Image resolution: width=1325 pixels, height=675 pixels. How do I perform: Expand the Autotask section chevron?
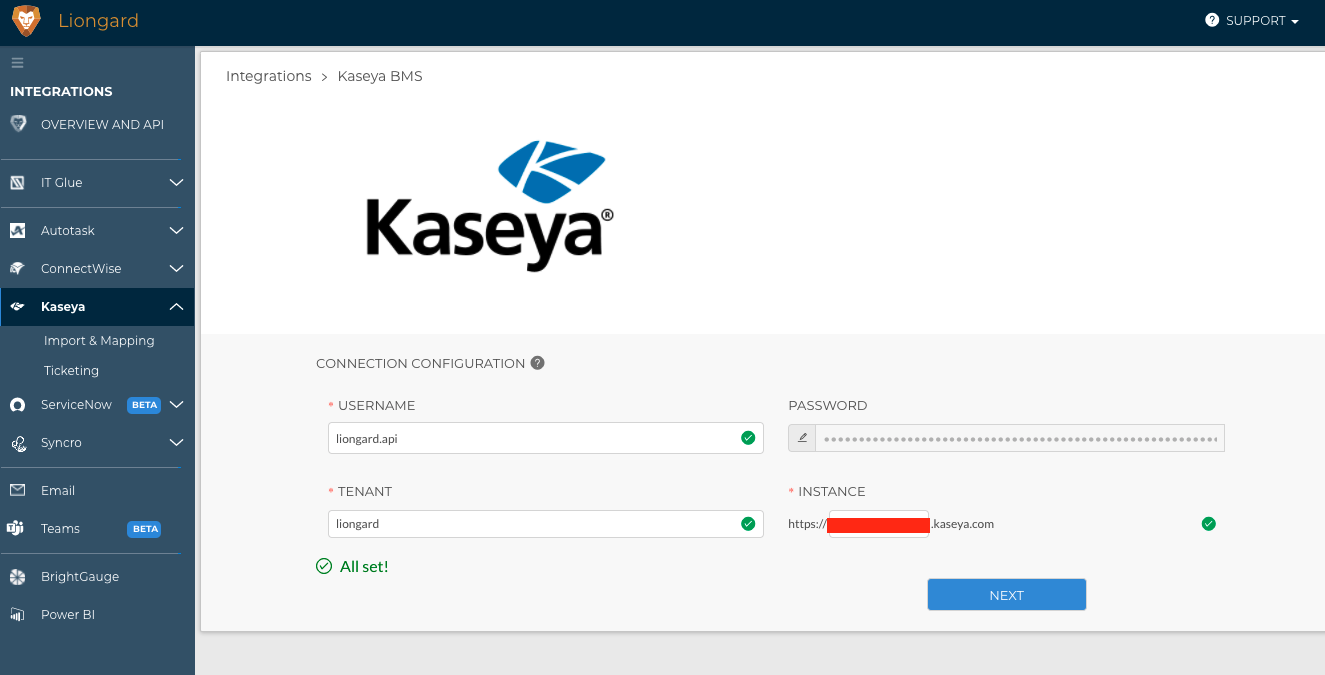[x=176, y=231]
